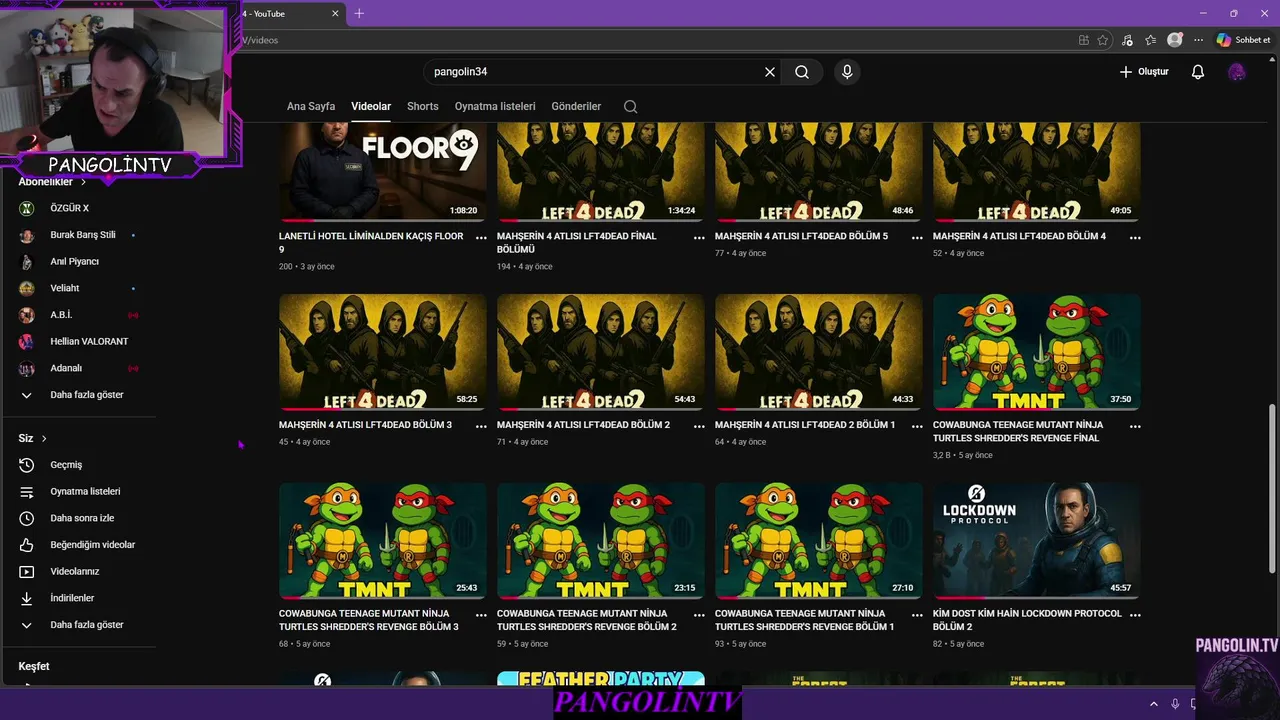Open options for LFT4DEAD 2 BÖLÜM 1
The width and height of the screenshot is (1280, 720).
click(x=917, y=426)
